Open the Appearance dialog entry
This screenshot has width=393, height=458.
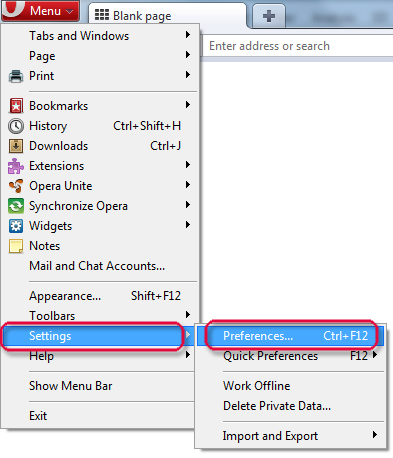(x=100, y=296)
